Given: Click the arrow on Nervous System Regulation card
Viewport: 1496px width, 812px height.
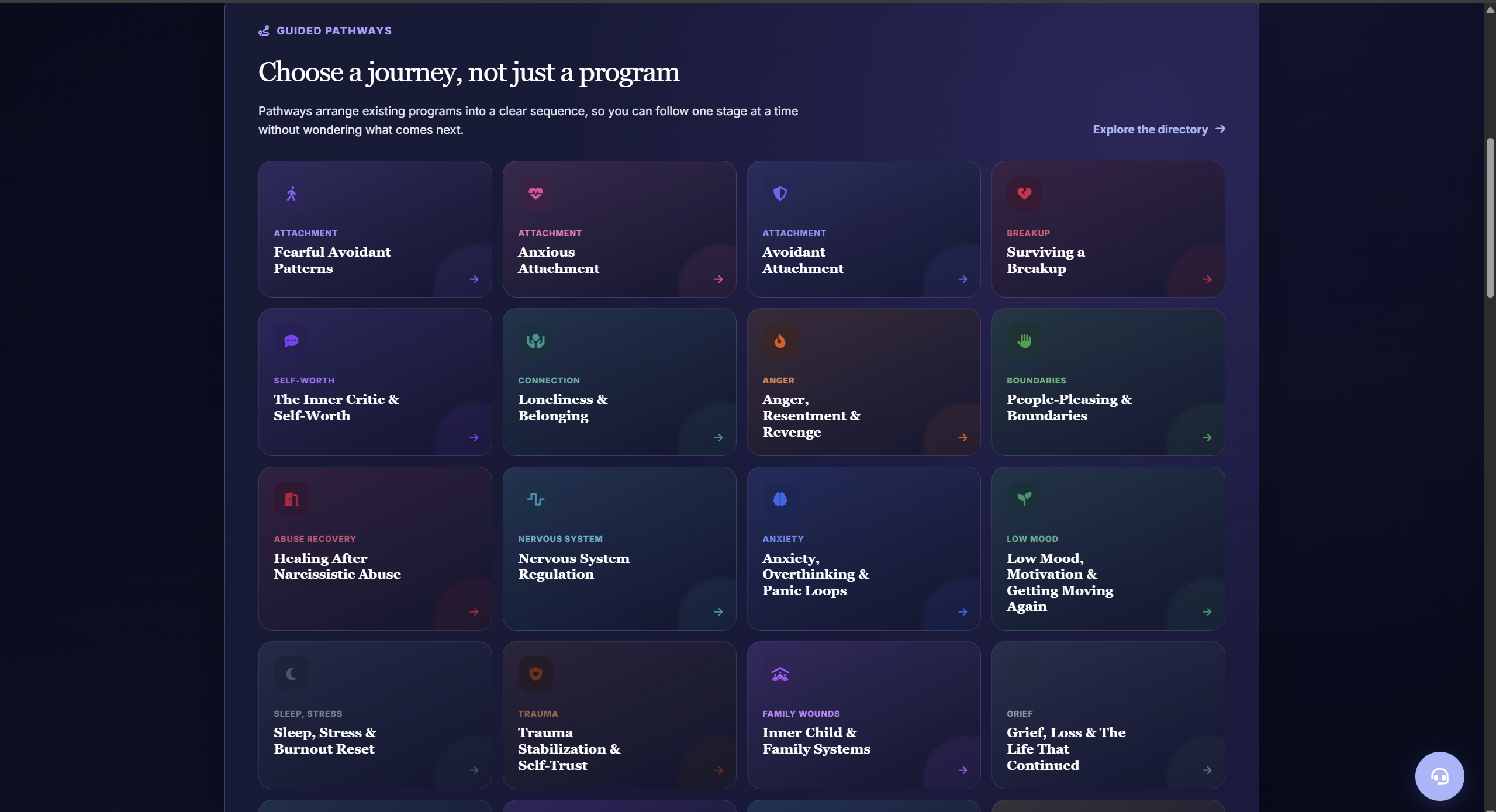Looking at the screenshot, I should click(718, 612).
